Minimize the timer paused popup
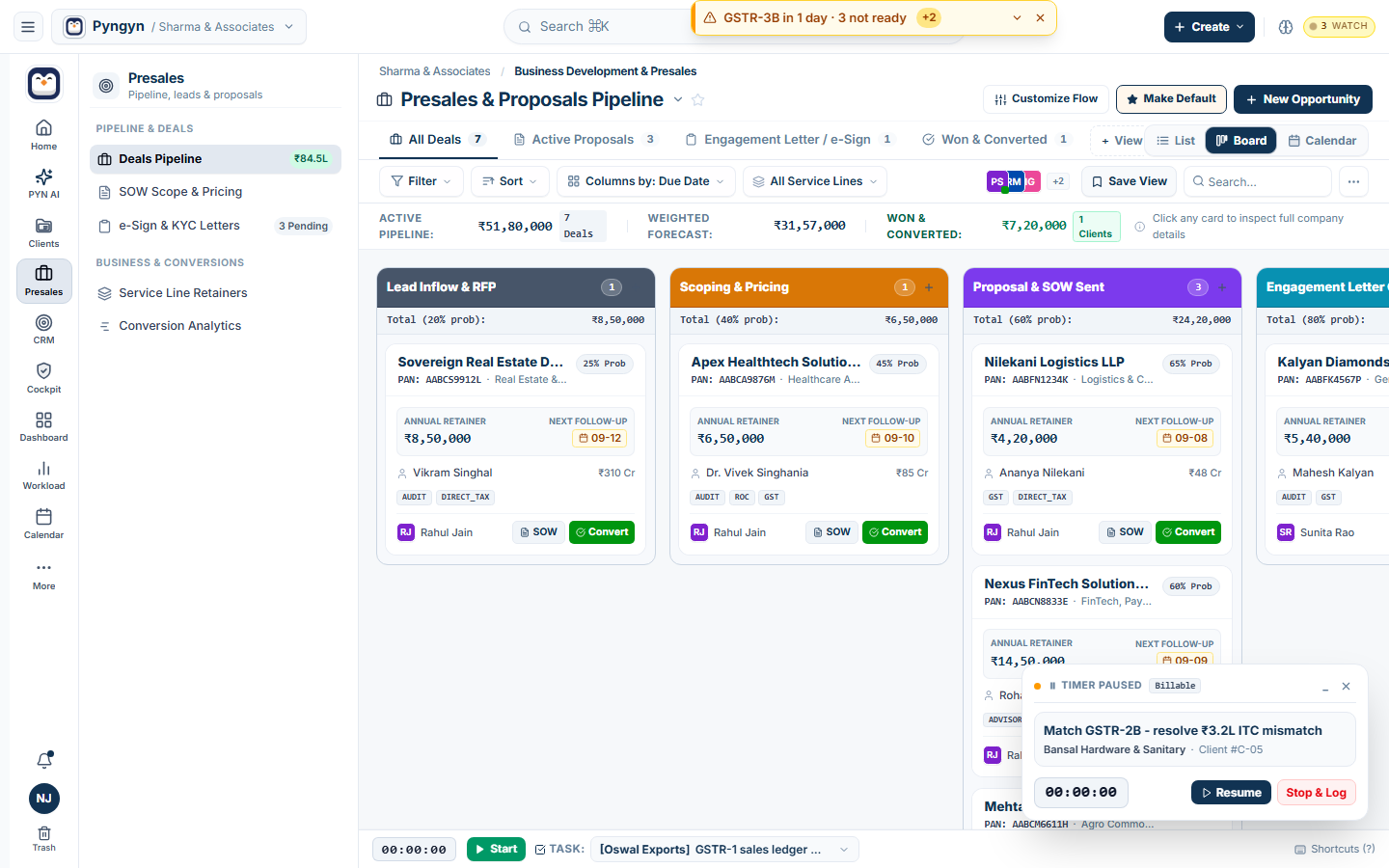 1325,687
